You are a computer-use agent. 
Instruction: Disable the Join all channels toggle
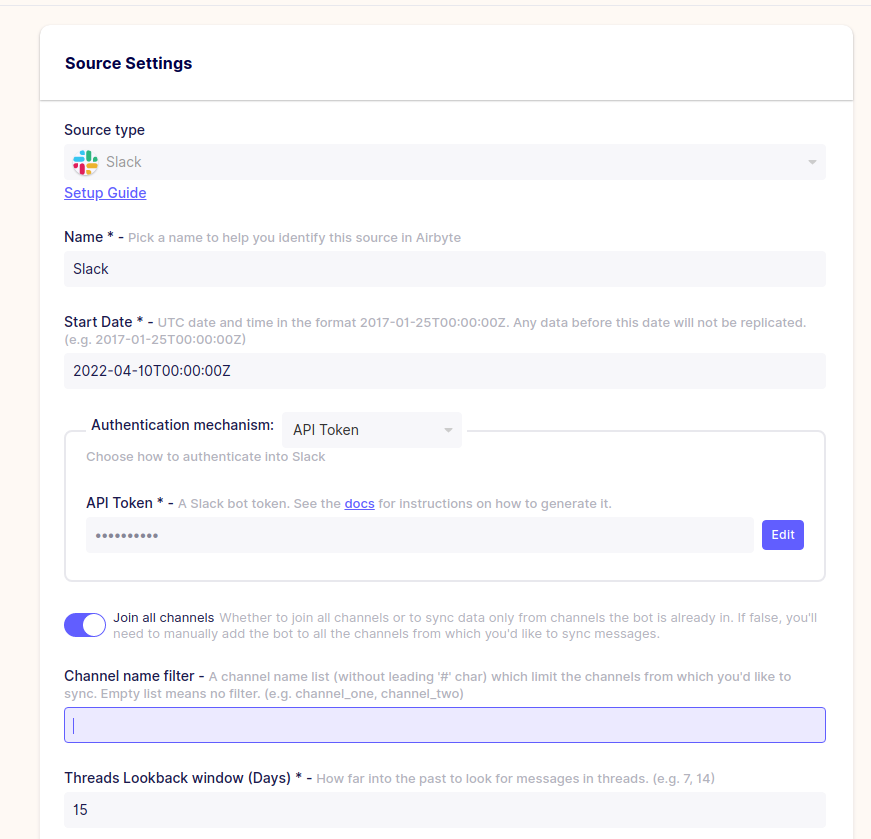point(85,624)
